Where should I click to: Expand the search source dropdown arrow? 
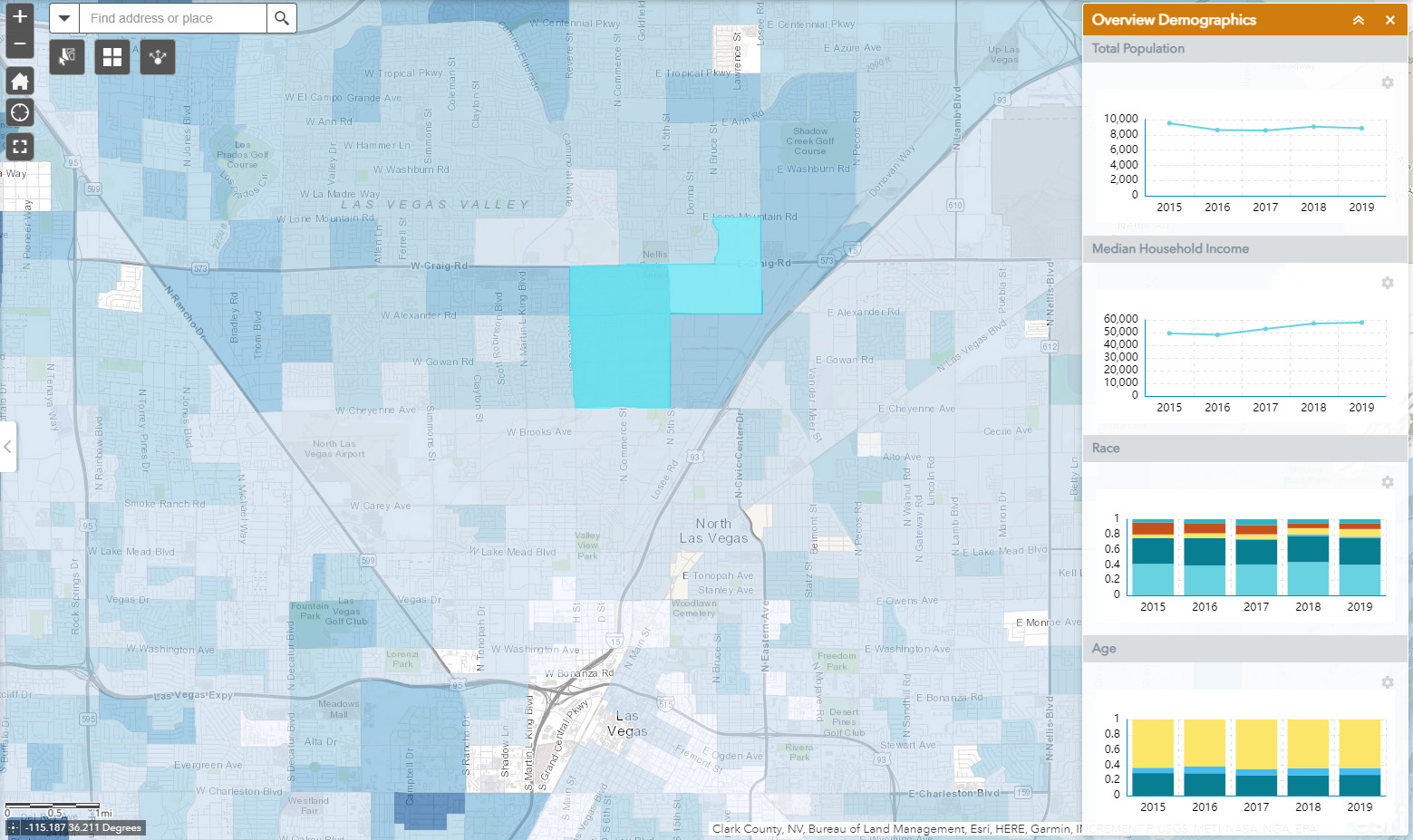click(x=64, y=18)
